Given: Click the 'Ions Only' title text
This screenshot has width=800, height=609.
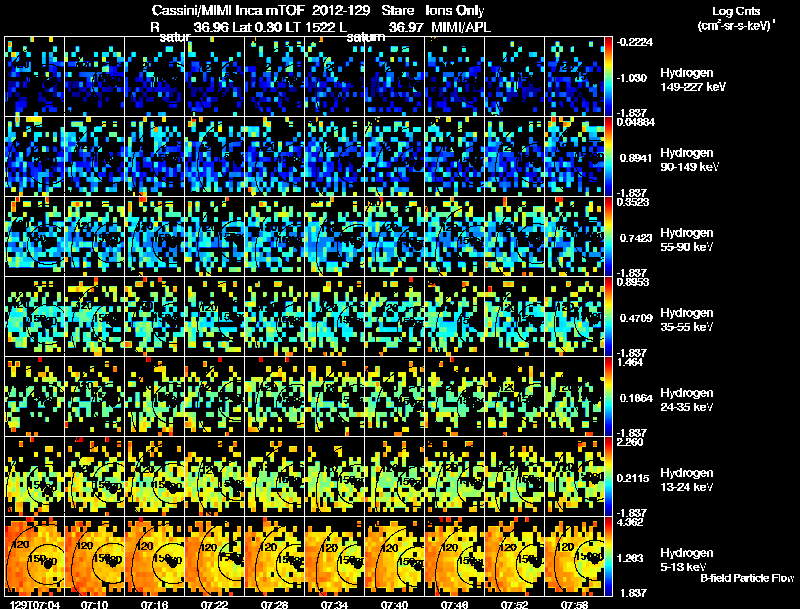Looking at the screenshot, I should [455, 11].
